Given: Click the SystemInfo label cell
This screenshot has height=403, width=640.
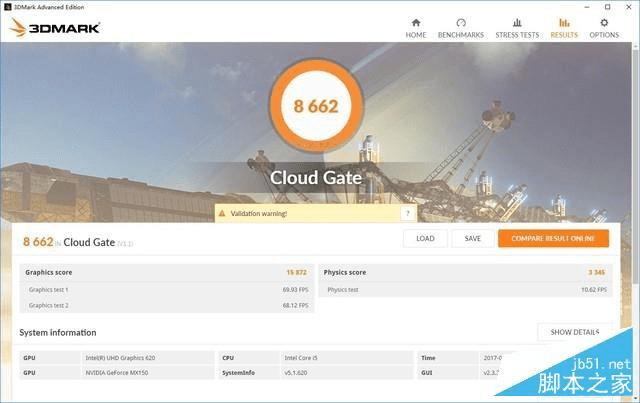Looking at the screenshot, I should pyautogui.click(x=249, y=373).
